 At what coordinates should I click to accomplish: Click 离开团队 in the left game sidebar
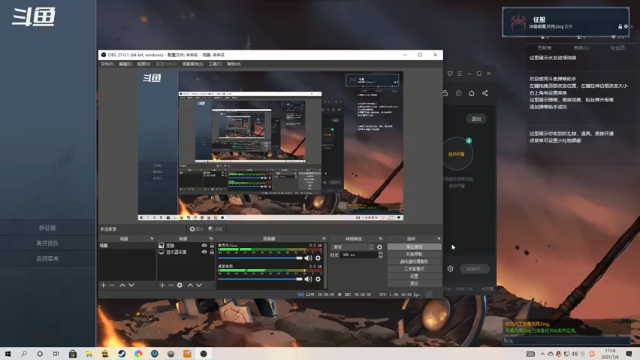pos(47,243)
